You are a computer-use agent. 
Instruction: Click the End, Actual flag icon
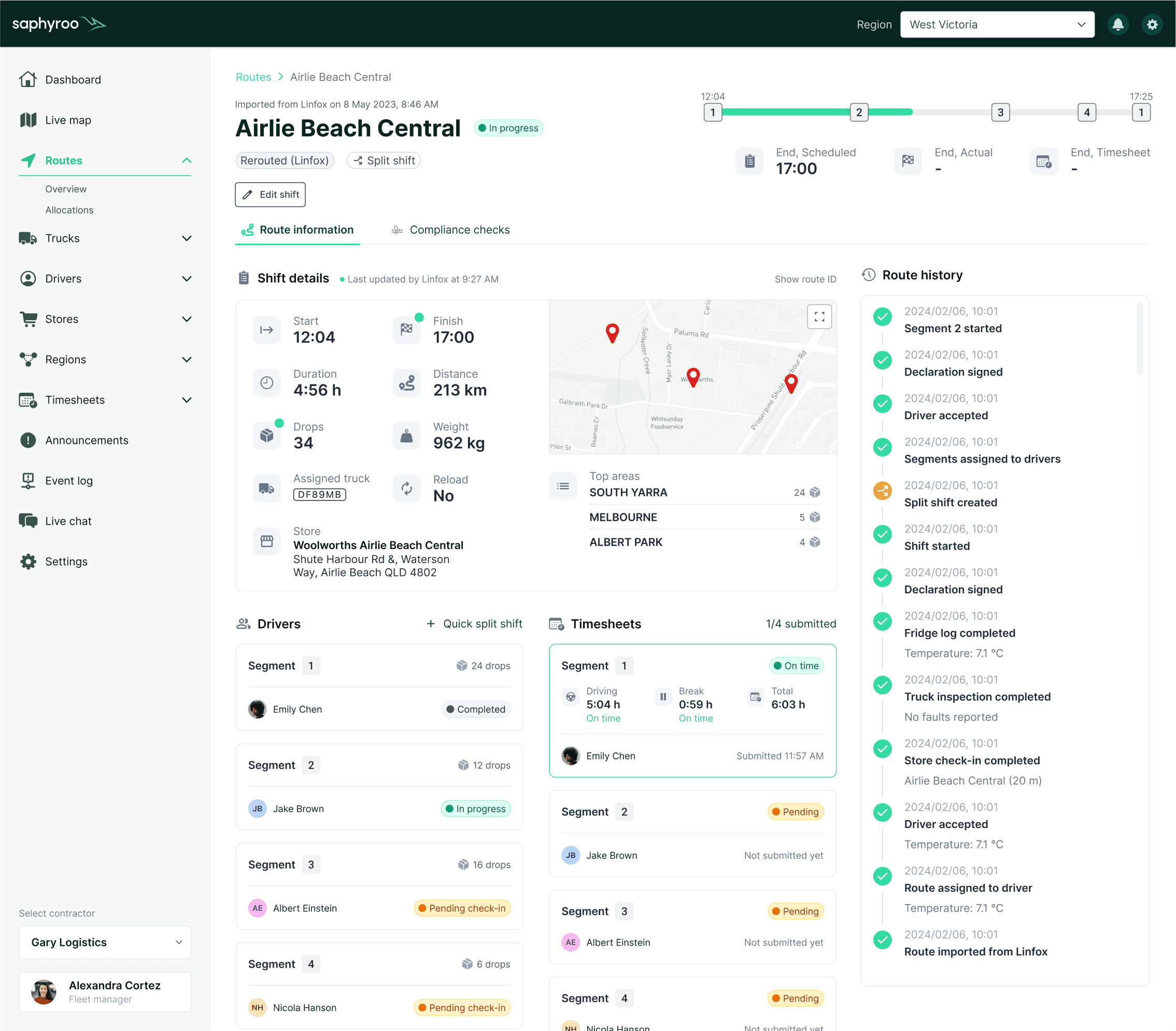[908, 161]
